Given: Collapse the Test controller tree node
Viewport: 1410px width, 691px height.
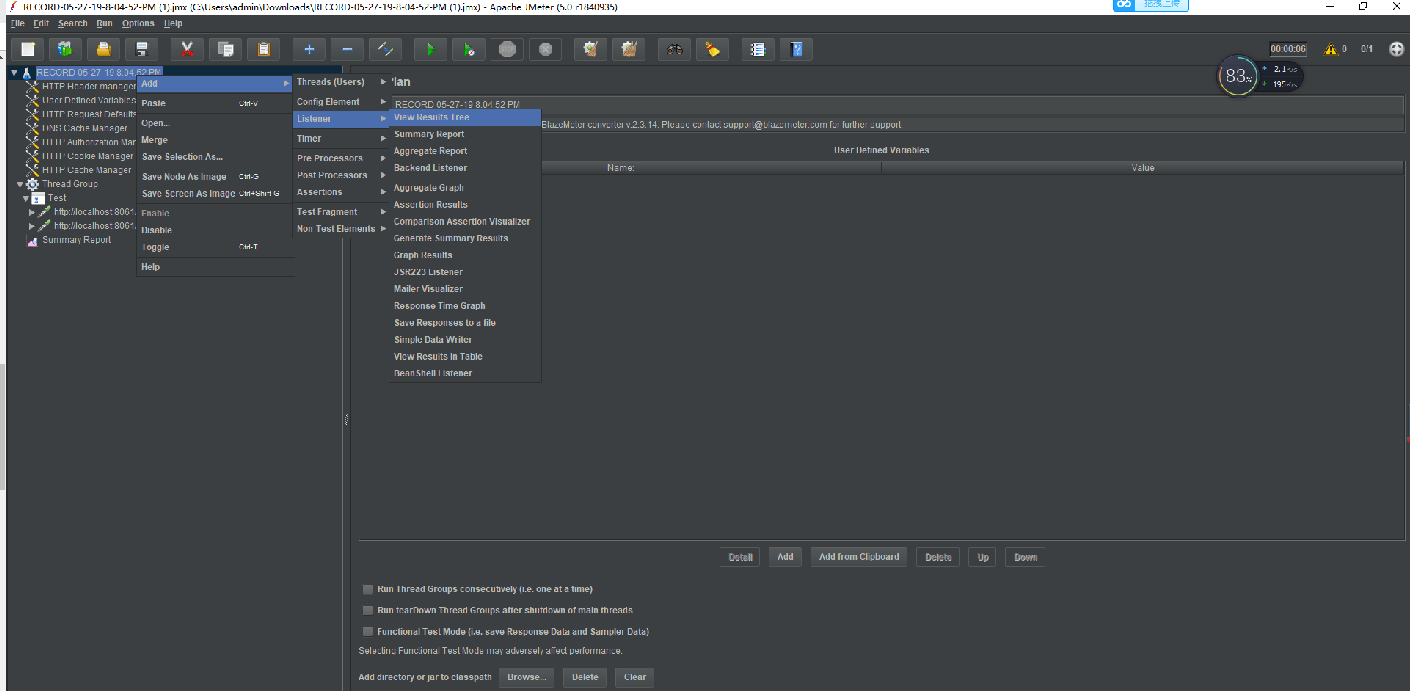Looking at the screenshot, I should click(26, 198).
